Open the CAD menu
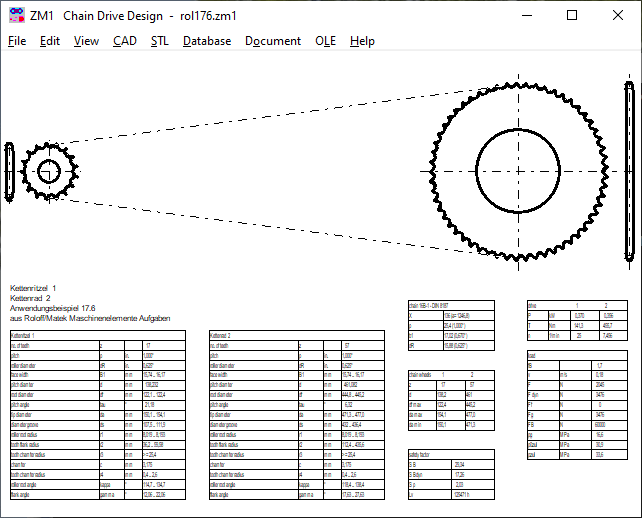Image resolution: width=642 pixels, height=518 pixels. pos(125,41)
